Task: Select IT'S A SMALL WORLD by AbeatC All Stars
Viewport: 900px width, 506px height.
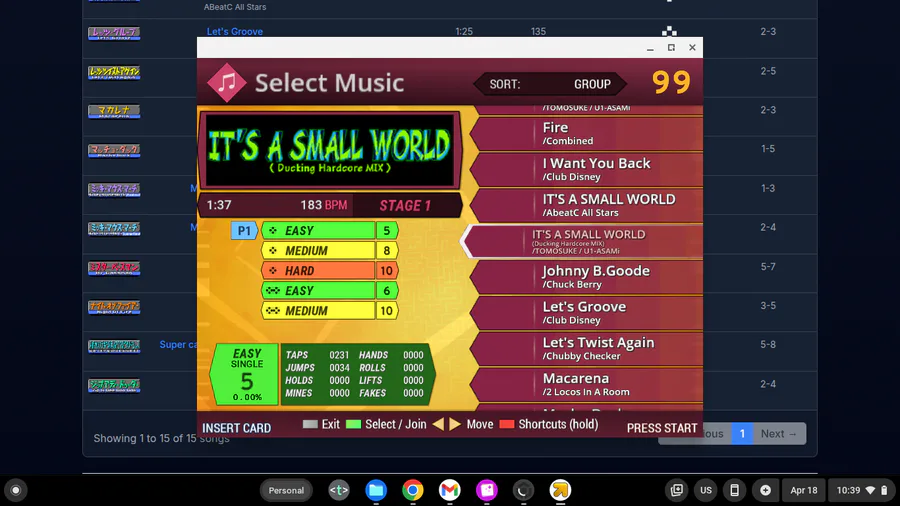Action: 587,205
